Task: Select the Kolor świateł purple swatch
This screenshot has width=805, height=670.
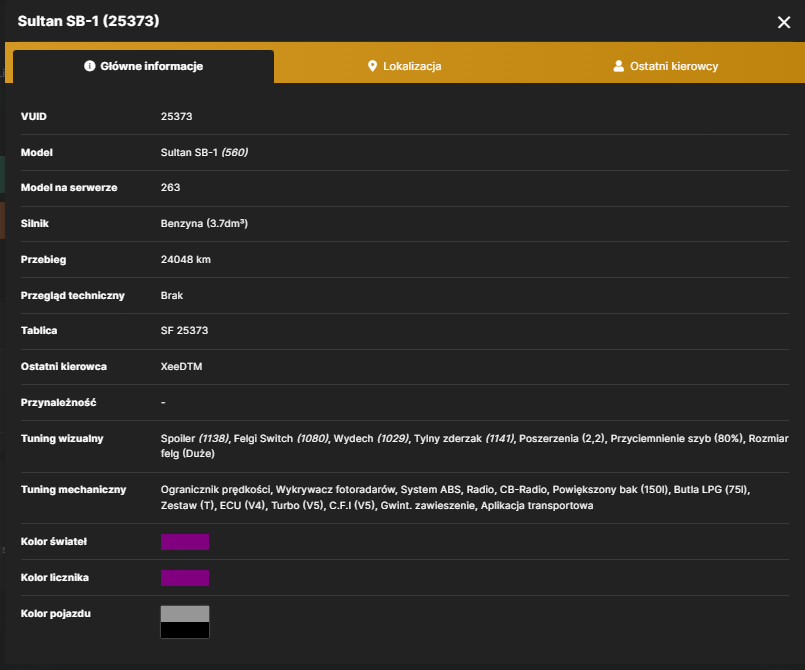Action: tap(185, 542)
